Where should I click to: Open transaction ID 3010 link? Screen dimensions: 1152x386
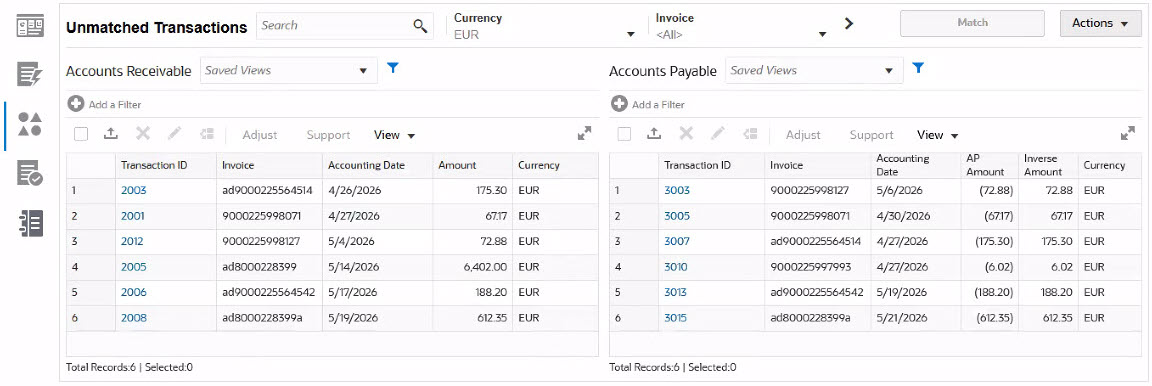(x=676, y=267)
